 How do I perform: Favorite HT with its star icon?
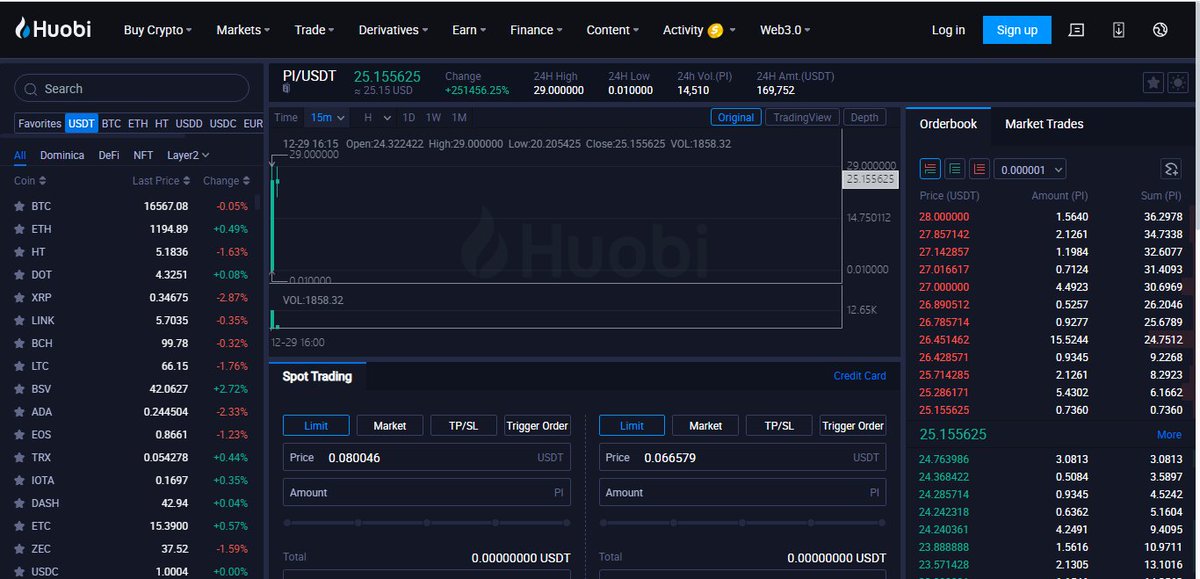tap(19, 252)
